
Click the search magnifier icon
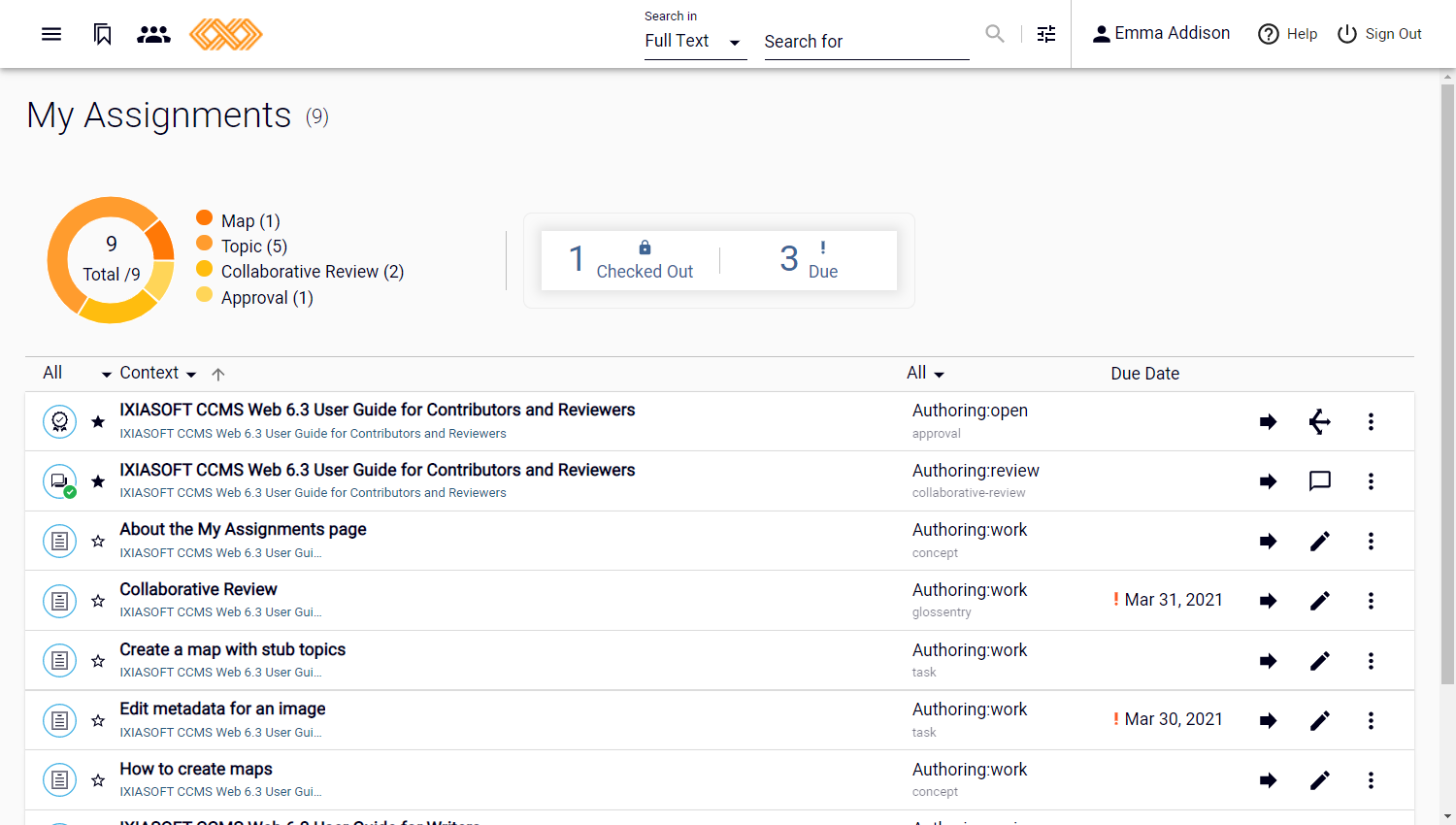pos(995,34)
